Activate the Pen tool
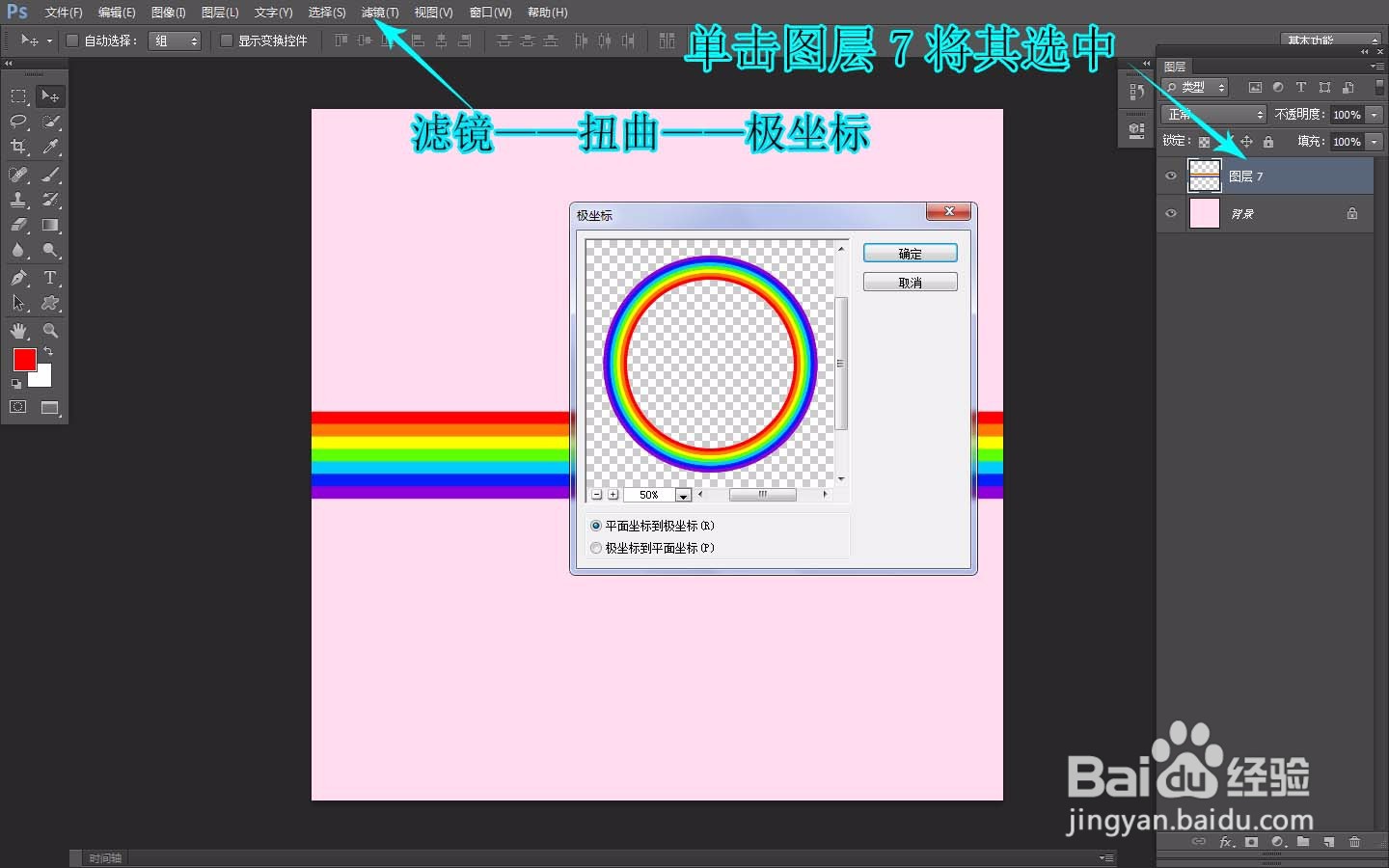Image resolution: width=1389 pixels, height=868 pixels. (17, 278)
